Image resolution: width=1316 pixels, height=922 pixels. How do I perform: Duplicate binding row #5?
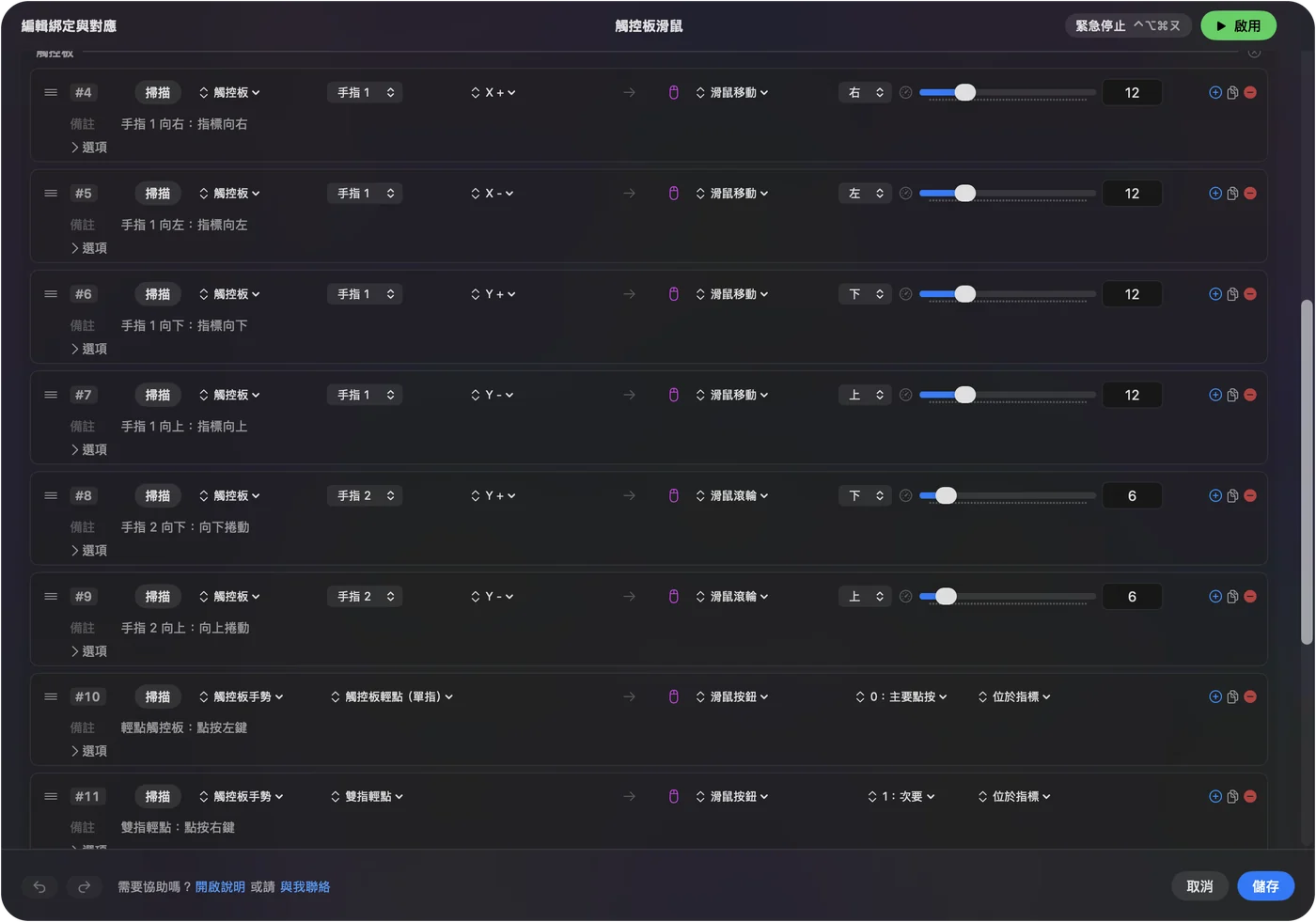point(1232,194)
